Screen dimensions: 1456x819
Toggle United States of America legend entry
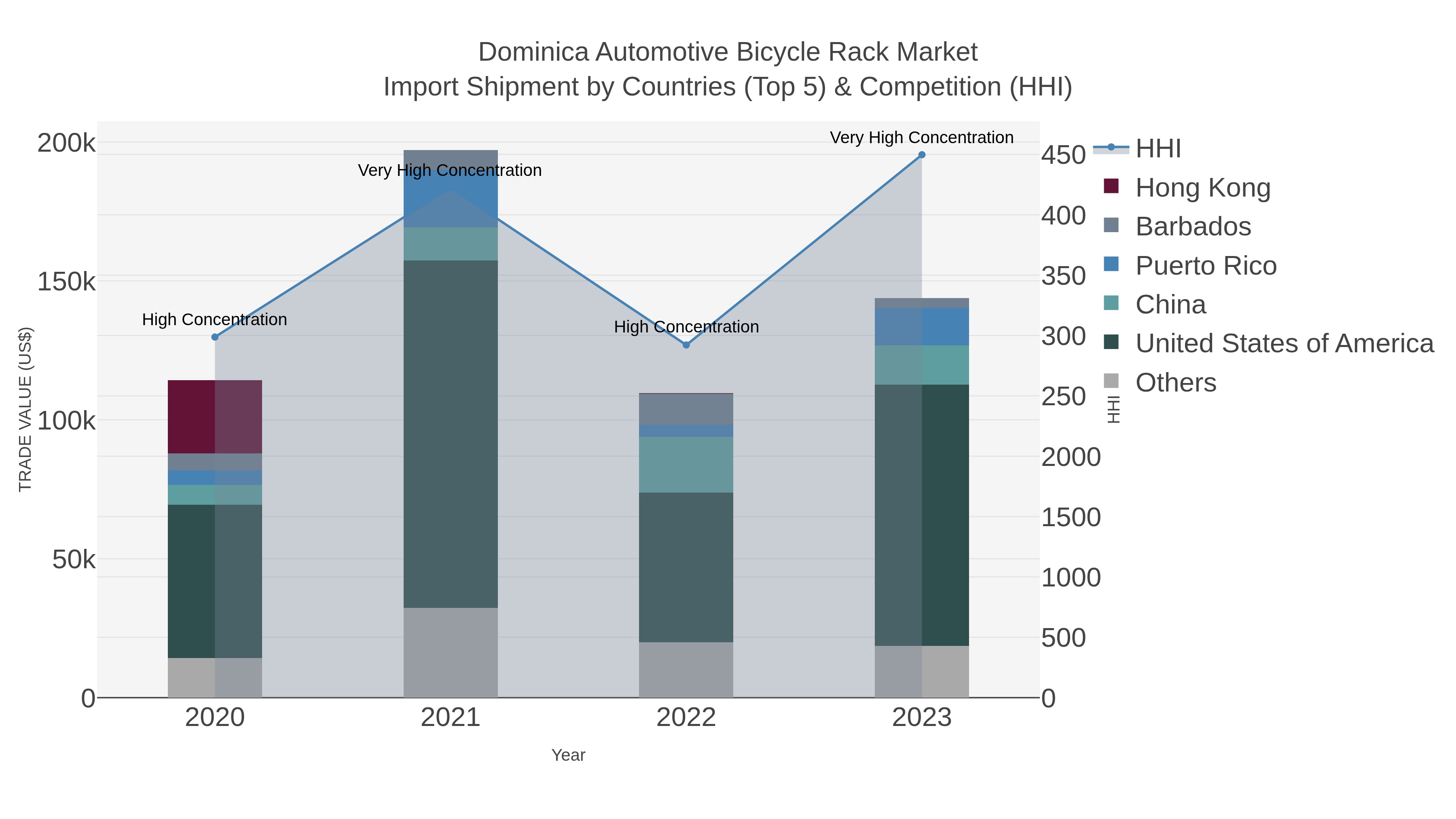tap(1268, 343)
